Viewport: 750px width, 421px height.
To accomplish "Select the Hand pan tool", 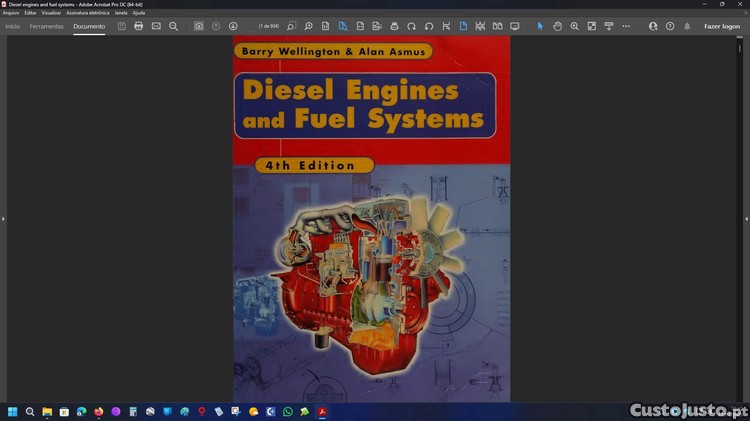I will 557,26.
